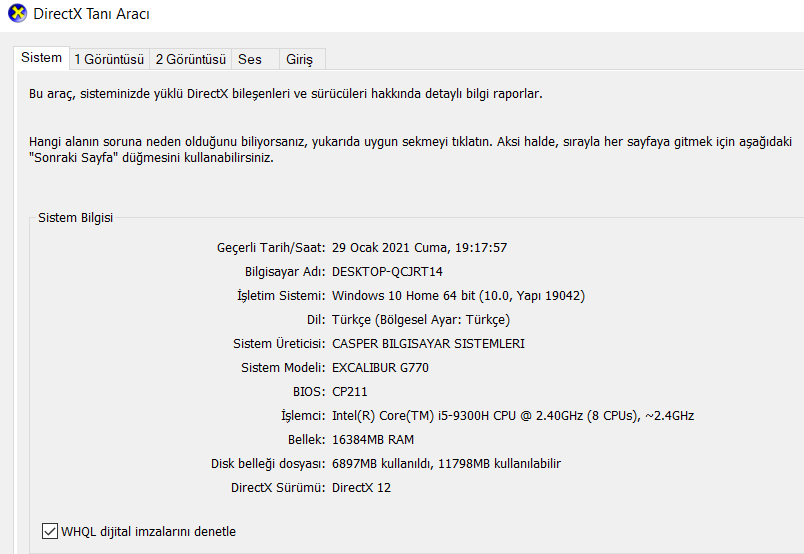This screenshot has height=554, width=804.
Task: Switch to the Ses tab
Action: point(255,60)
